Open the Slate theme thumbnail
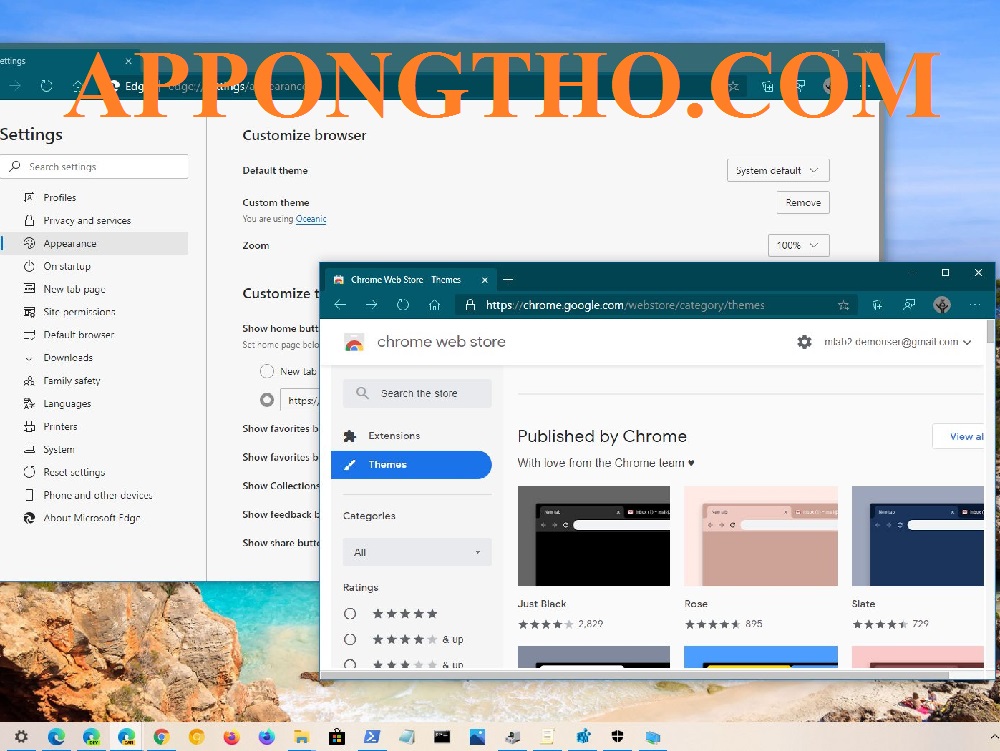 click(918, 536)
